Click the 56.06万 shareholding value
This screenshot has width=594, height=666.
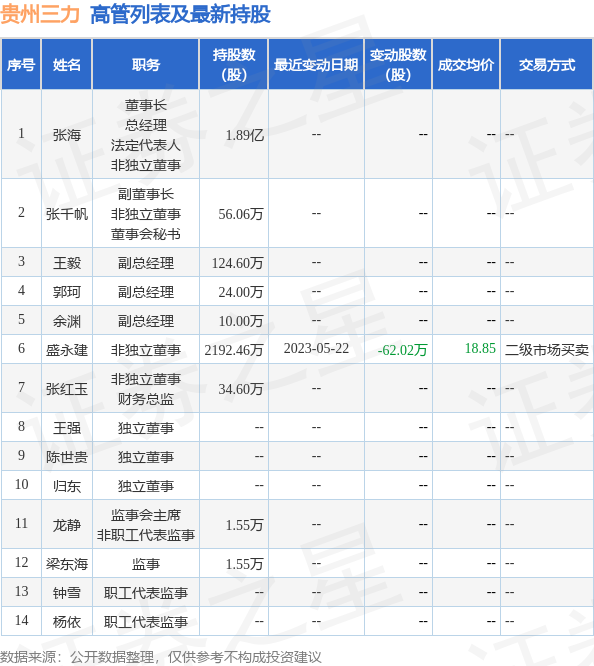[241, 214]
